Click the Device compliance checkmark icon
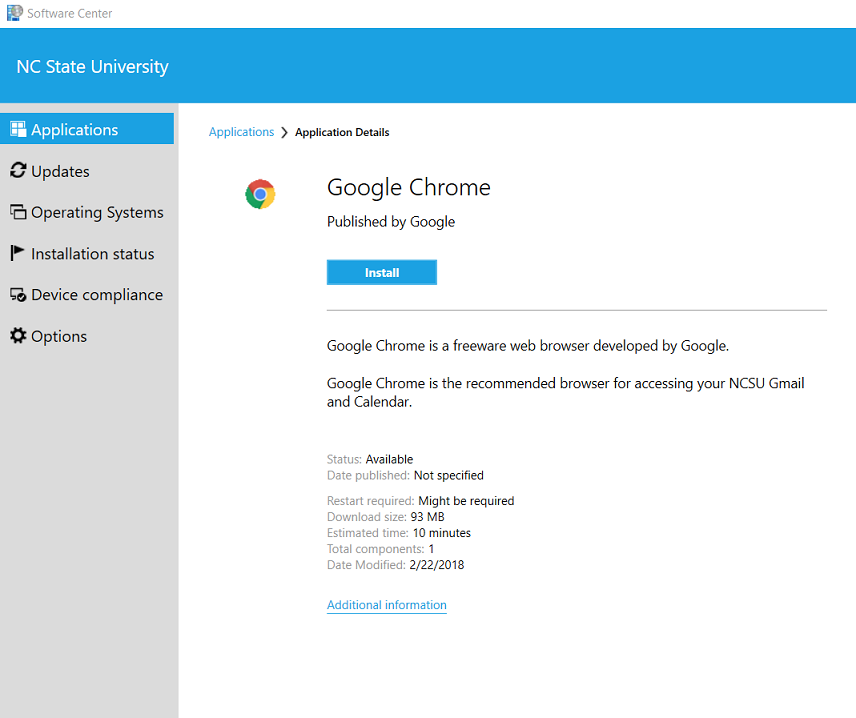856x718 pixels. [x=18, y=295]
